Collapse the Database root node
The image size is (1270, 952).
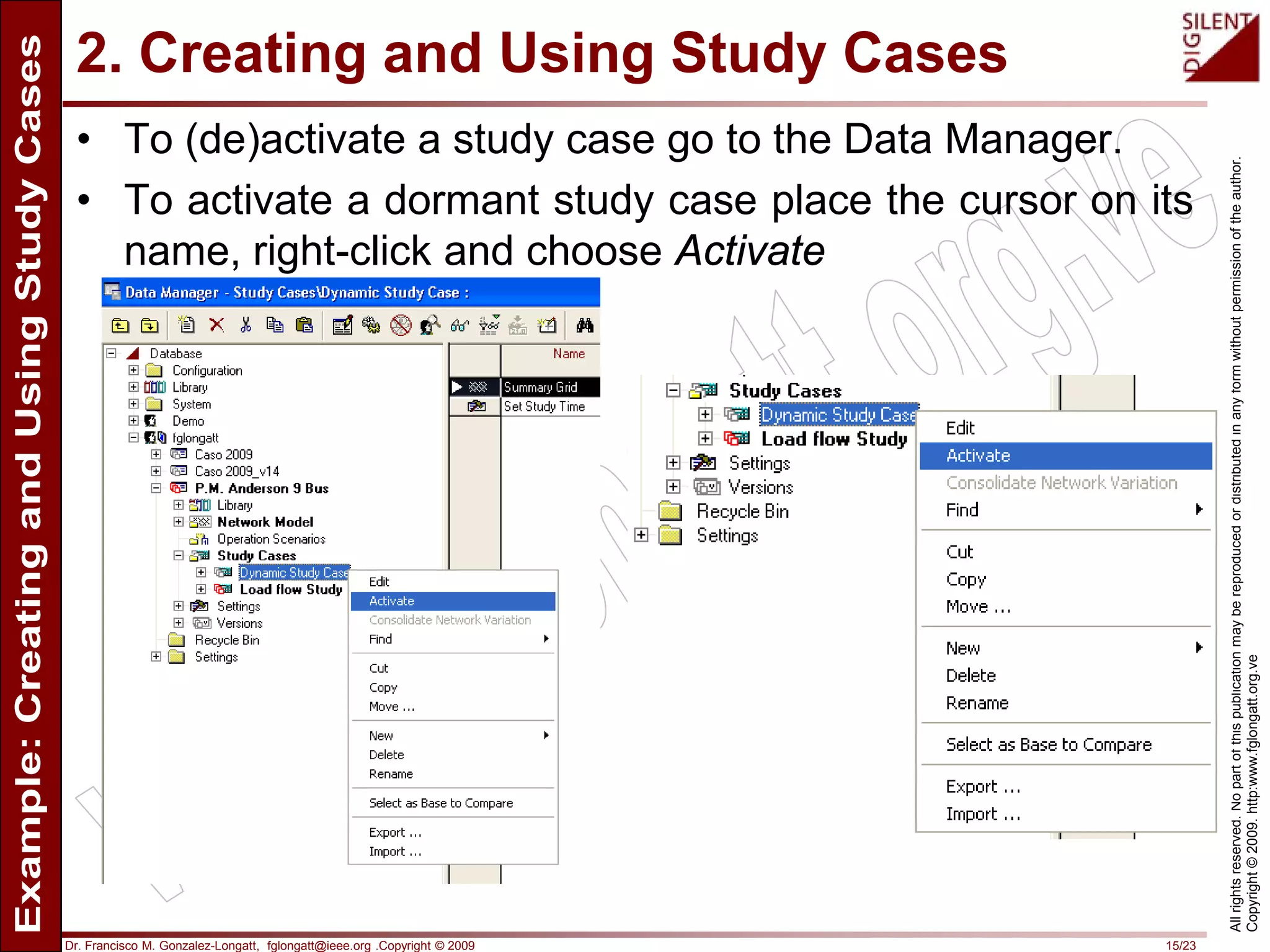112,353
